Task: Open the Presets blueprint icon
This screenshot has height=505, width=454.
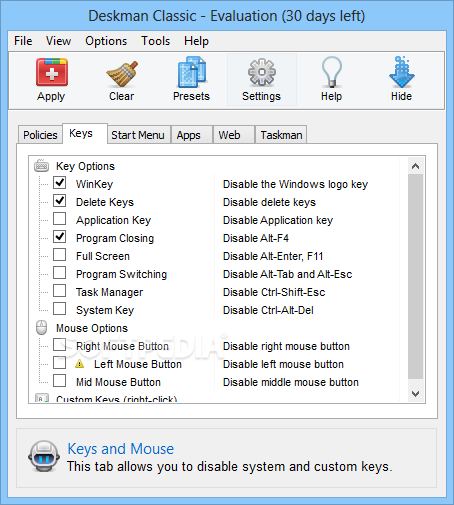Action: [x=192, y=72]
